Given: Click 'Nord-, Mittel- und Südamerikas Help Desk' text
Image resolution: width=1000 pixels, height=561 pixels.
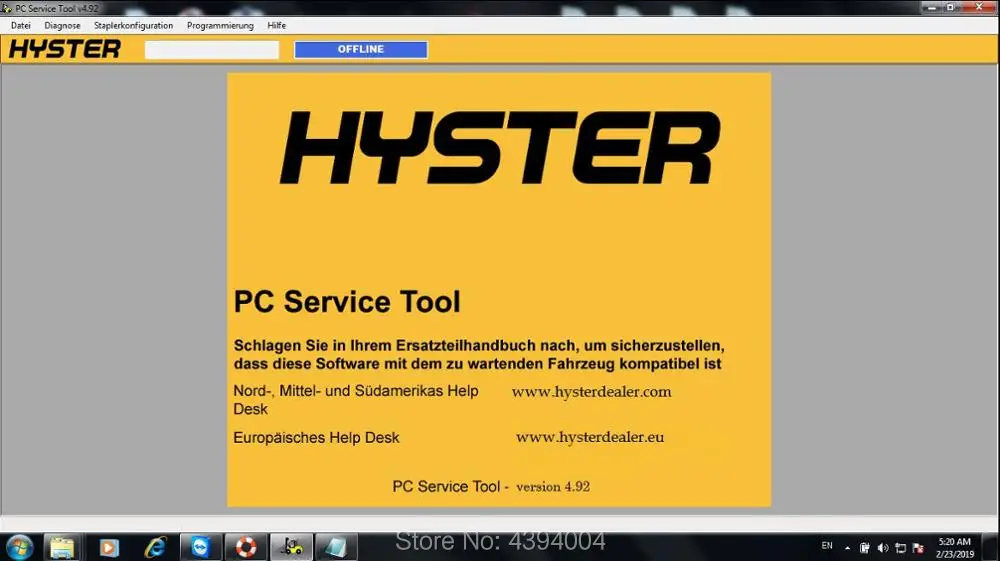Looking at the screenshot, I should [x=356, y=400].
